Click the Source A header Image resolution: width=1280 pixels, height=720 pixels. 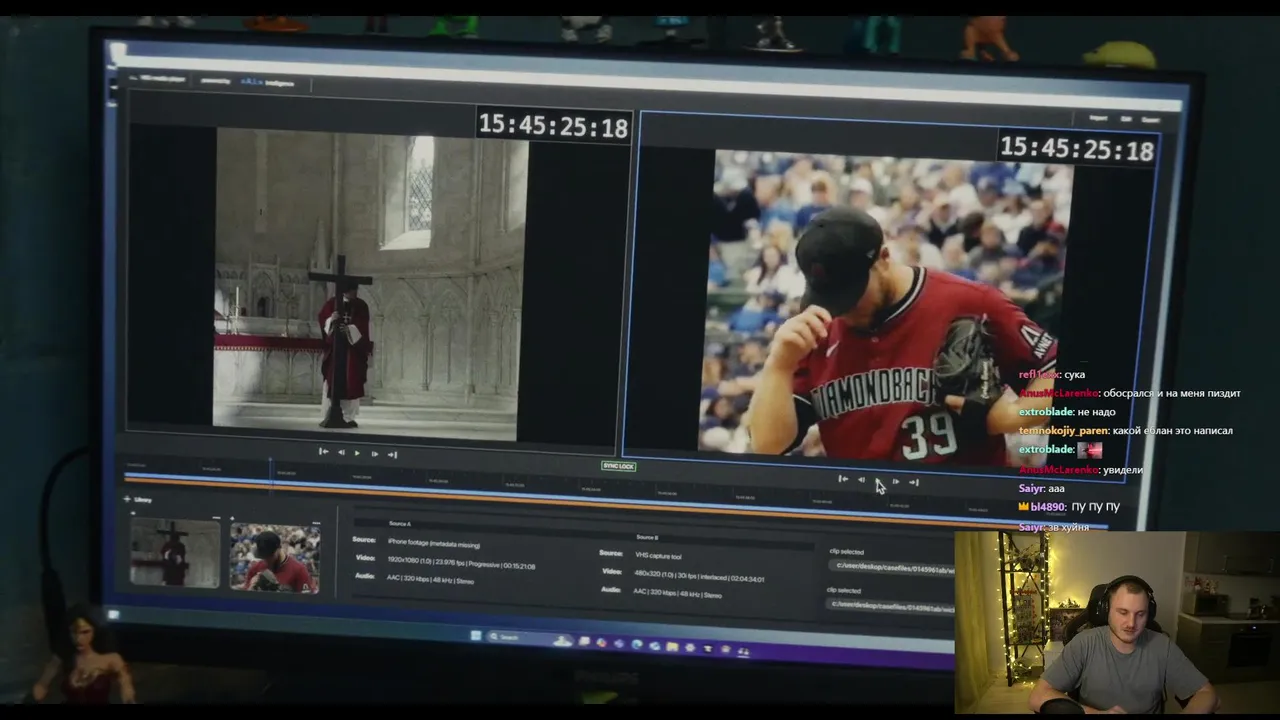point(400,523)
